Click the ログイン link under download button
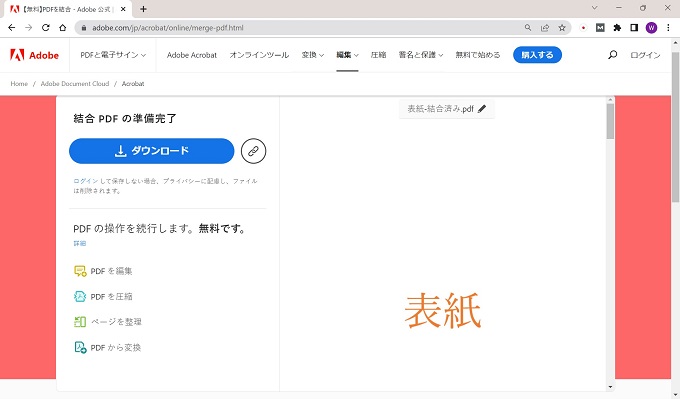 (85, 181)
